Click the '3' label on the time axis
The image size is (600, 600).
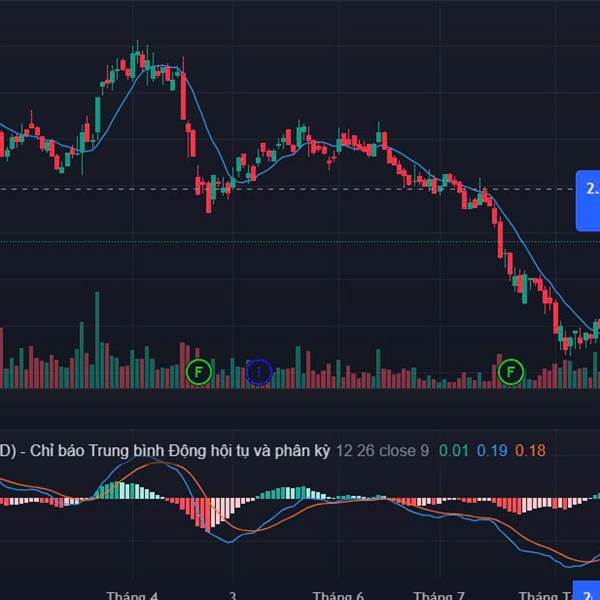(x=233, y=595)
